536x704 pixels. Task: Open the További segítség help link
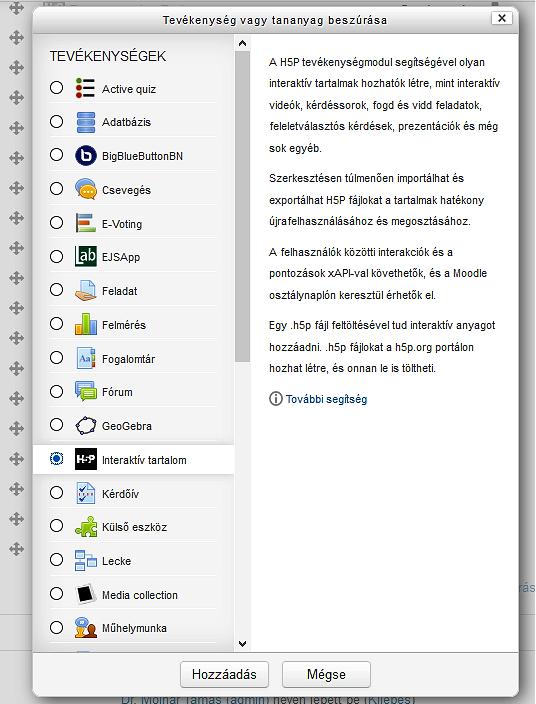(x=326, y=399)
